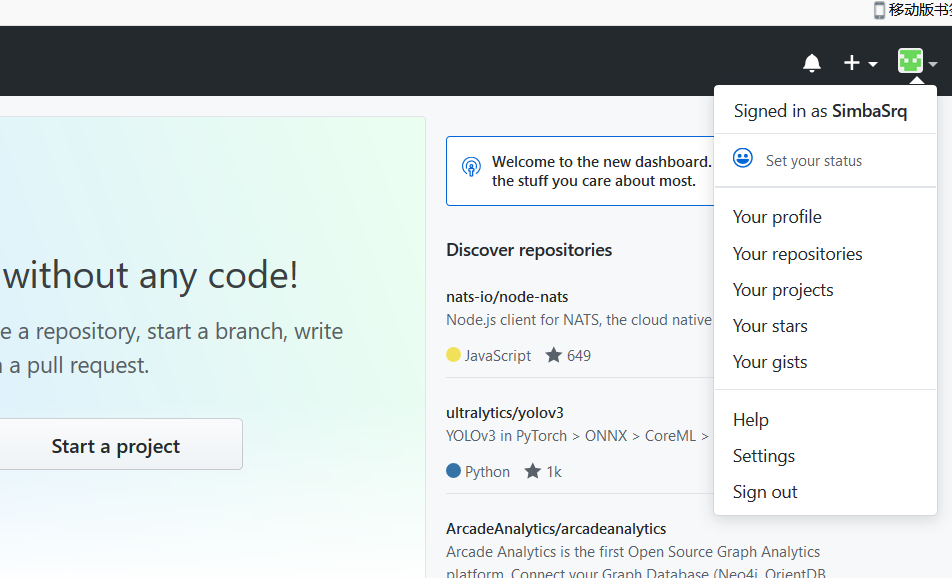Click the green user avatar
This screenshot has height=578, width=952.
910,61
